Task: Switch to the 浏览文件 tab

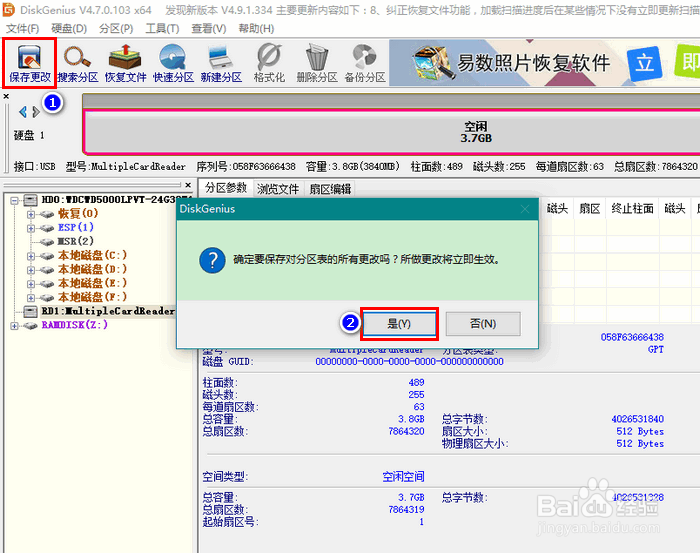Action: coord(278,189)
